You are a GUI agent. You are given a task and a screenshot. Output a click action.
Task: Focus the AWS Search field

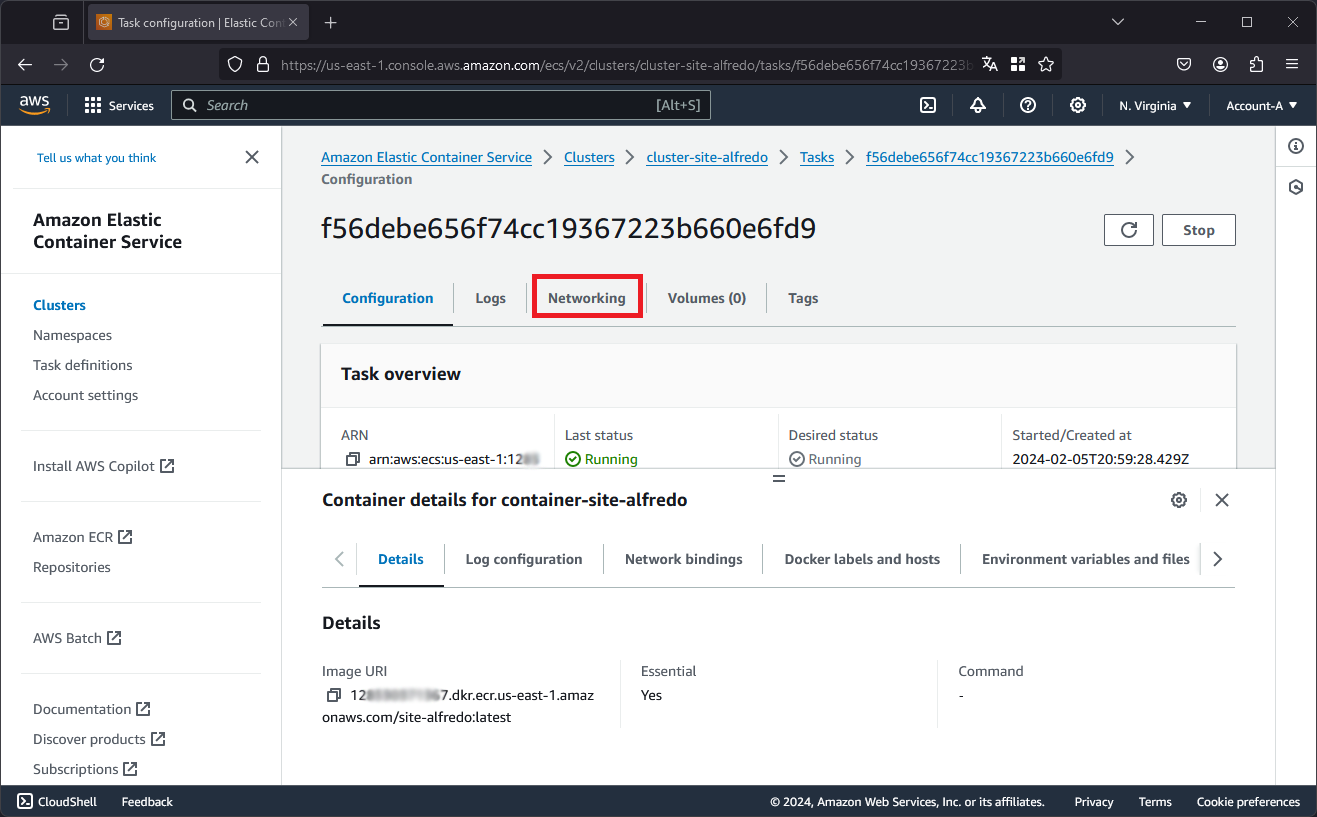pyautogui.click(x=441, y=105)
